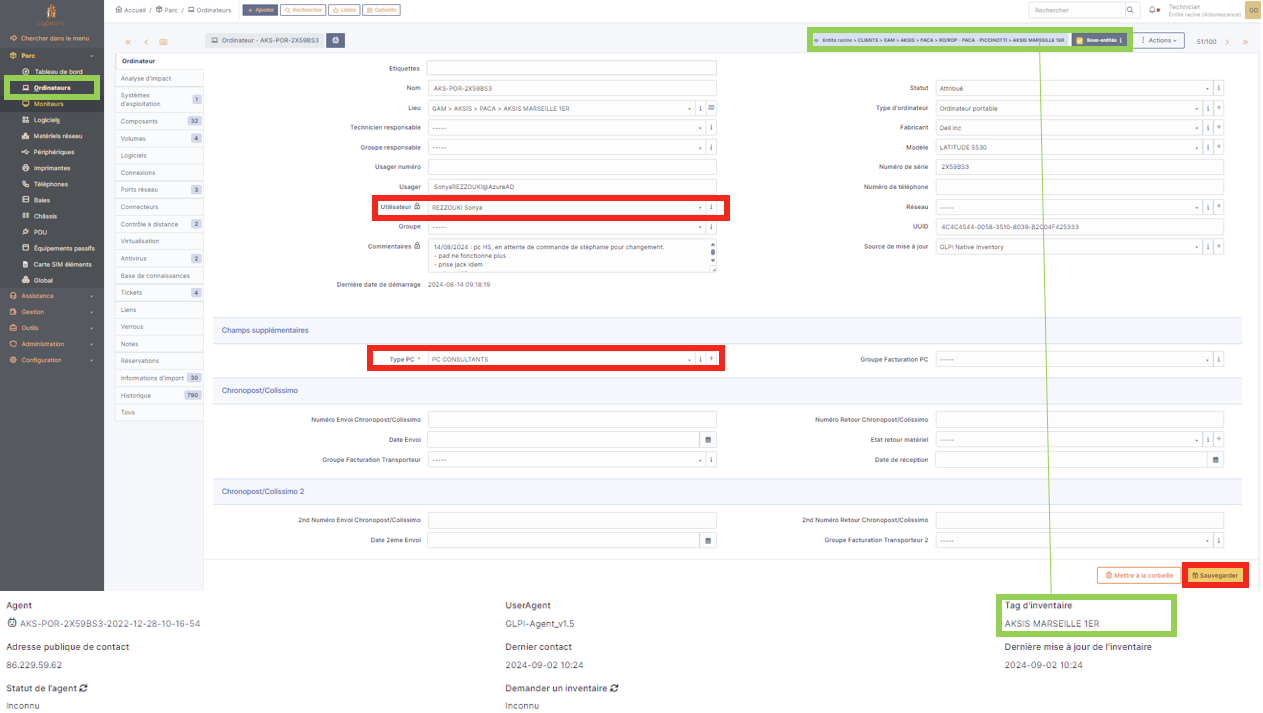Switch to Analyse d'impact tab

click(159, 78)
